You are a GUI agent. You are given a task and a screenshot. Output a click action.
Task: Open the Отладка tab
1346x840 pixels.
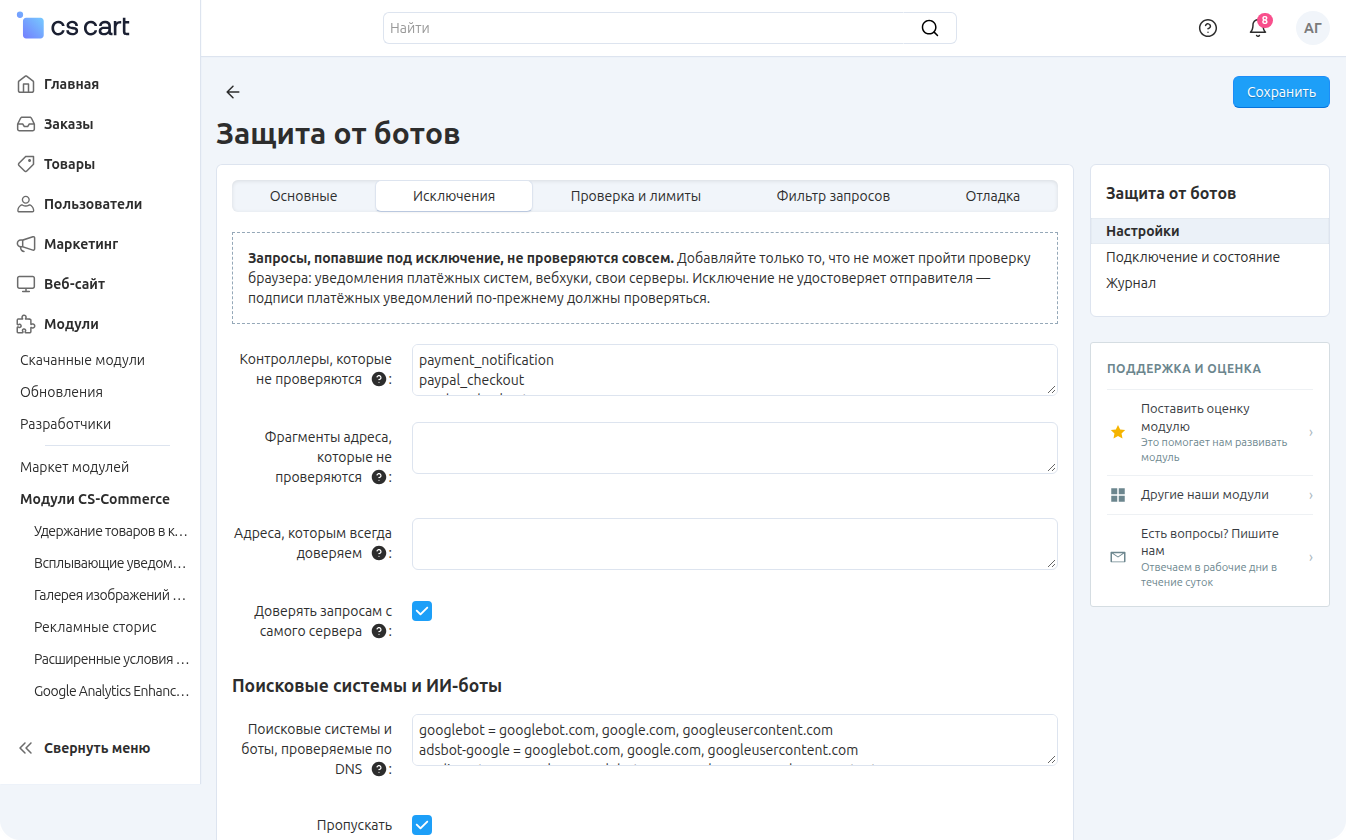point(993,196)
